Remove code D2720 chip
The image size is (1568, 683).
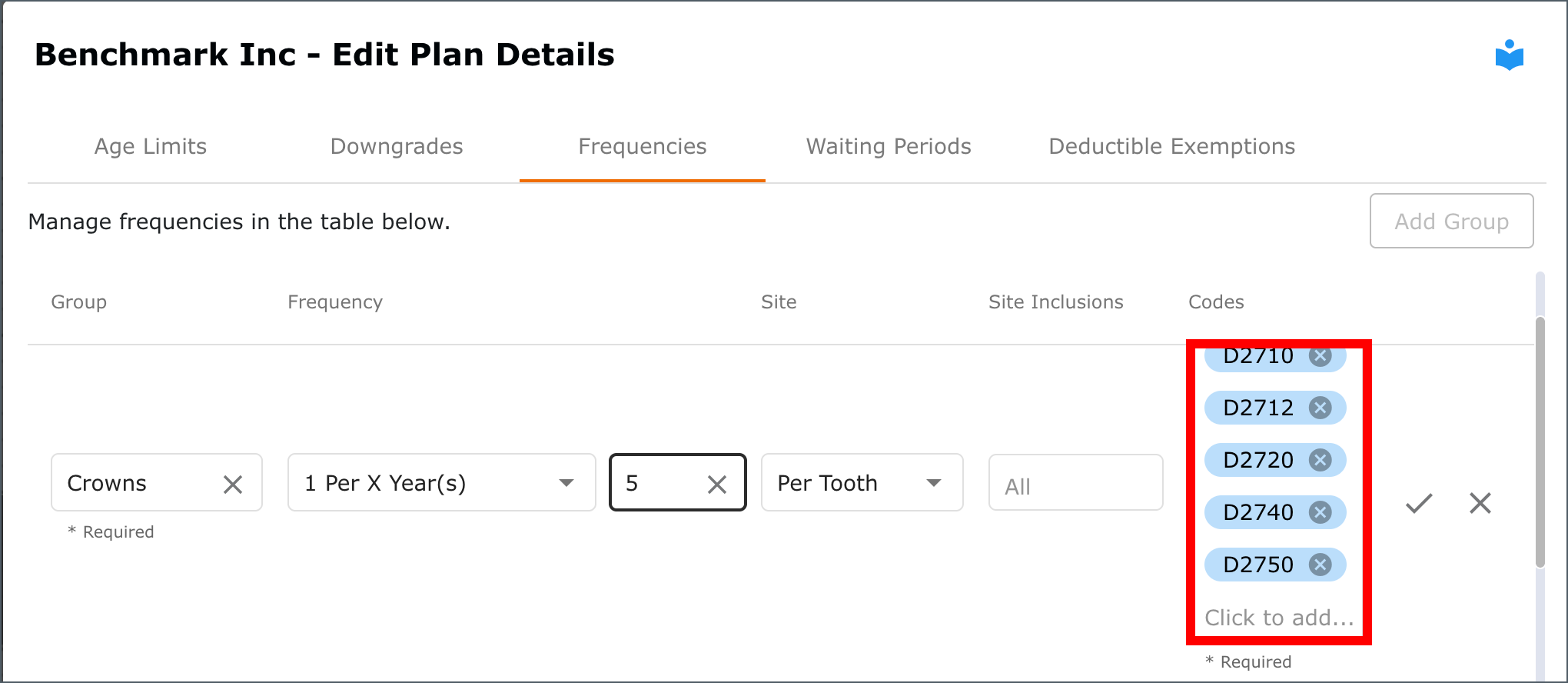tap(1321, 460)
